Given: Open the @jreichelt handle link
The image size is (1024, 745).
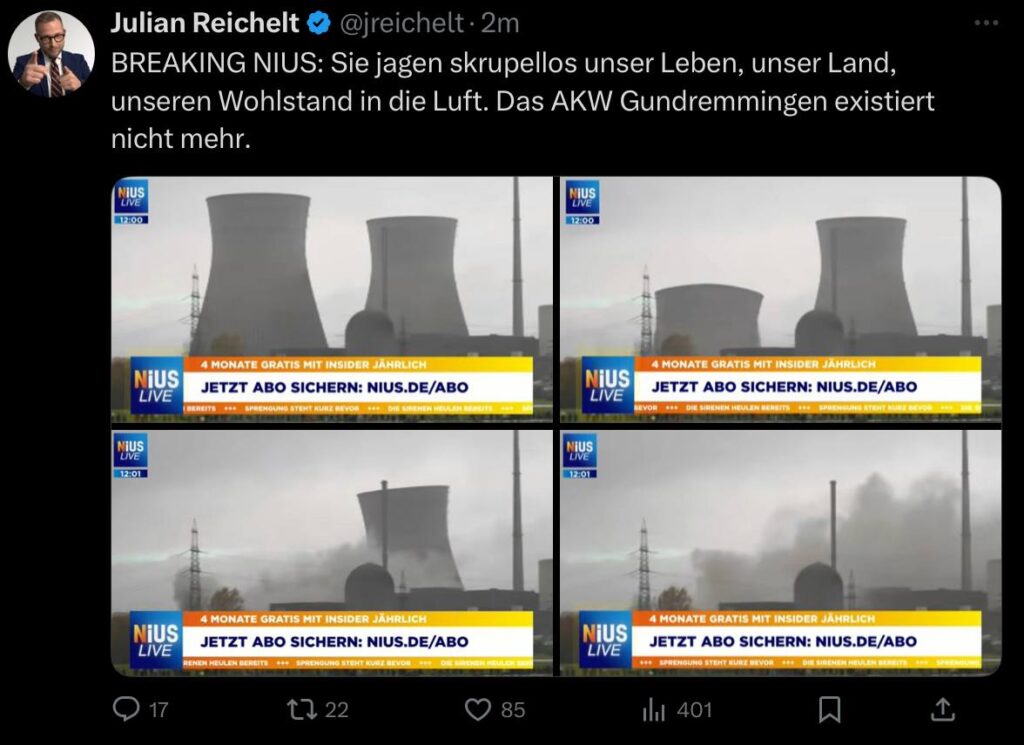Looking at the screenshot, I should [x=402, y=24].
